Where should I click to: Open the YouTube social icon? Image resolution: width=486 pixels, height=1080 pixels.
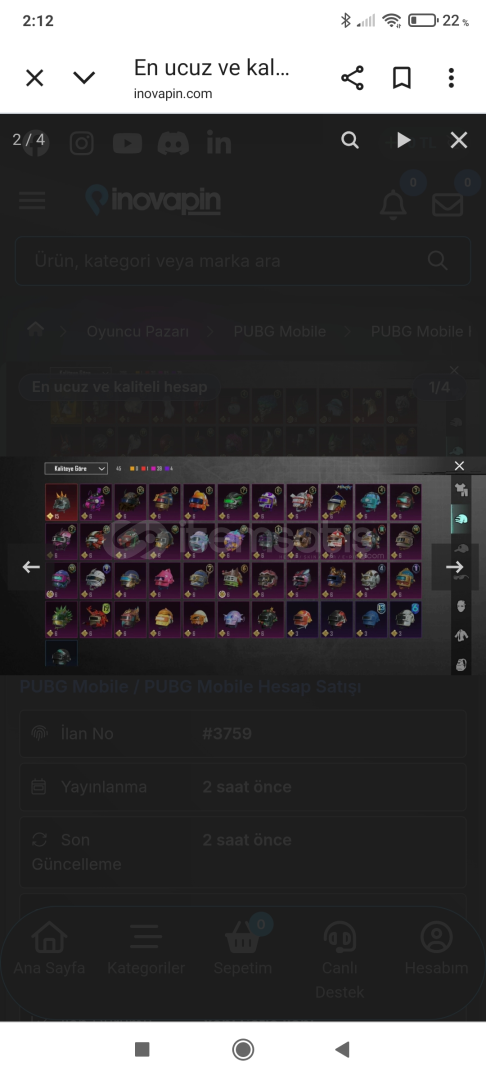pos(127,143)
